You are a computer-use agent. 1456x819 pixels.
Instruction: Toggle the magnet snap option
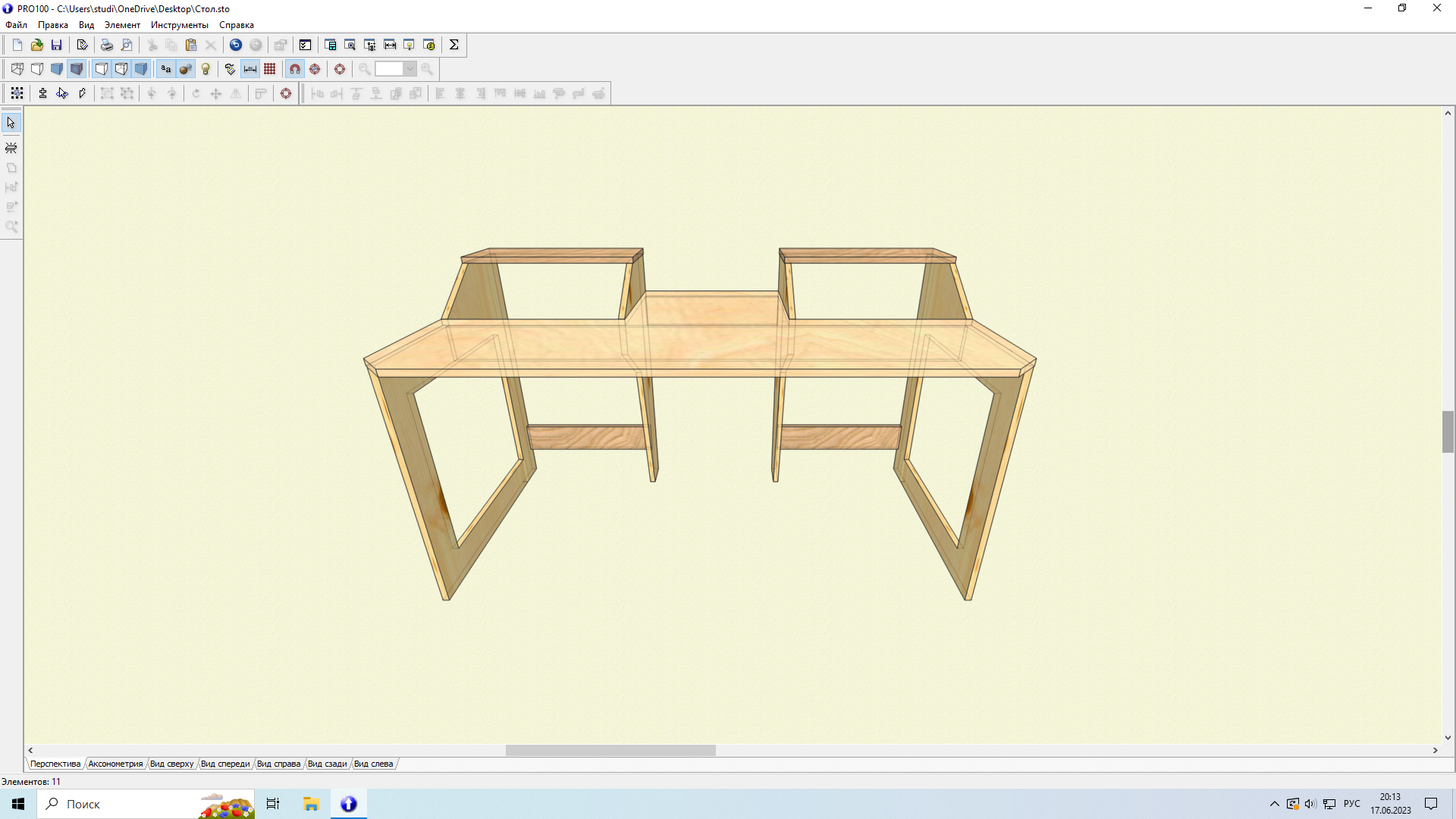click(x=295, y=69)
